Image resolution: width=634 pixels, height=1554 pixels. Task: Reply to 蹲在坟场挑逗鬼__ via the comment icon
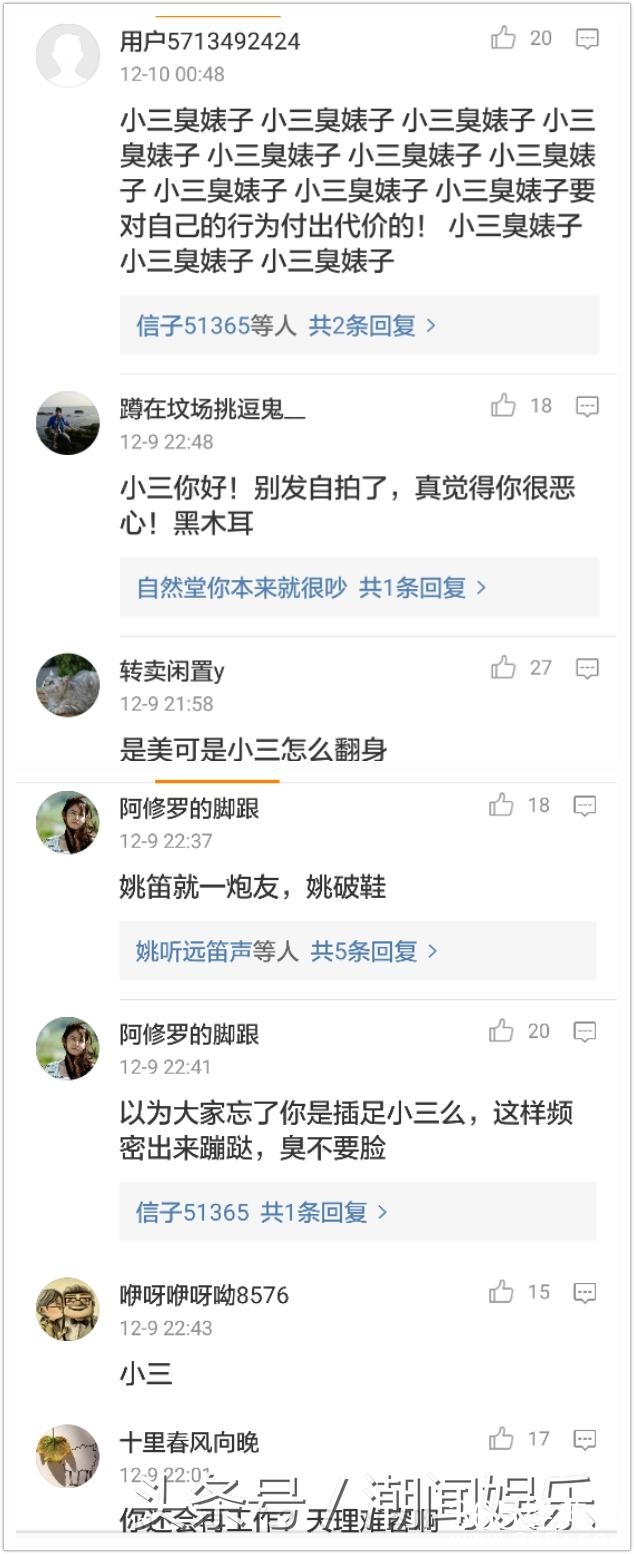587,406
